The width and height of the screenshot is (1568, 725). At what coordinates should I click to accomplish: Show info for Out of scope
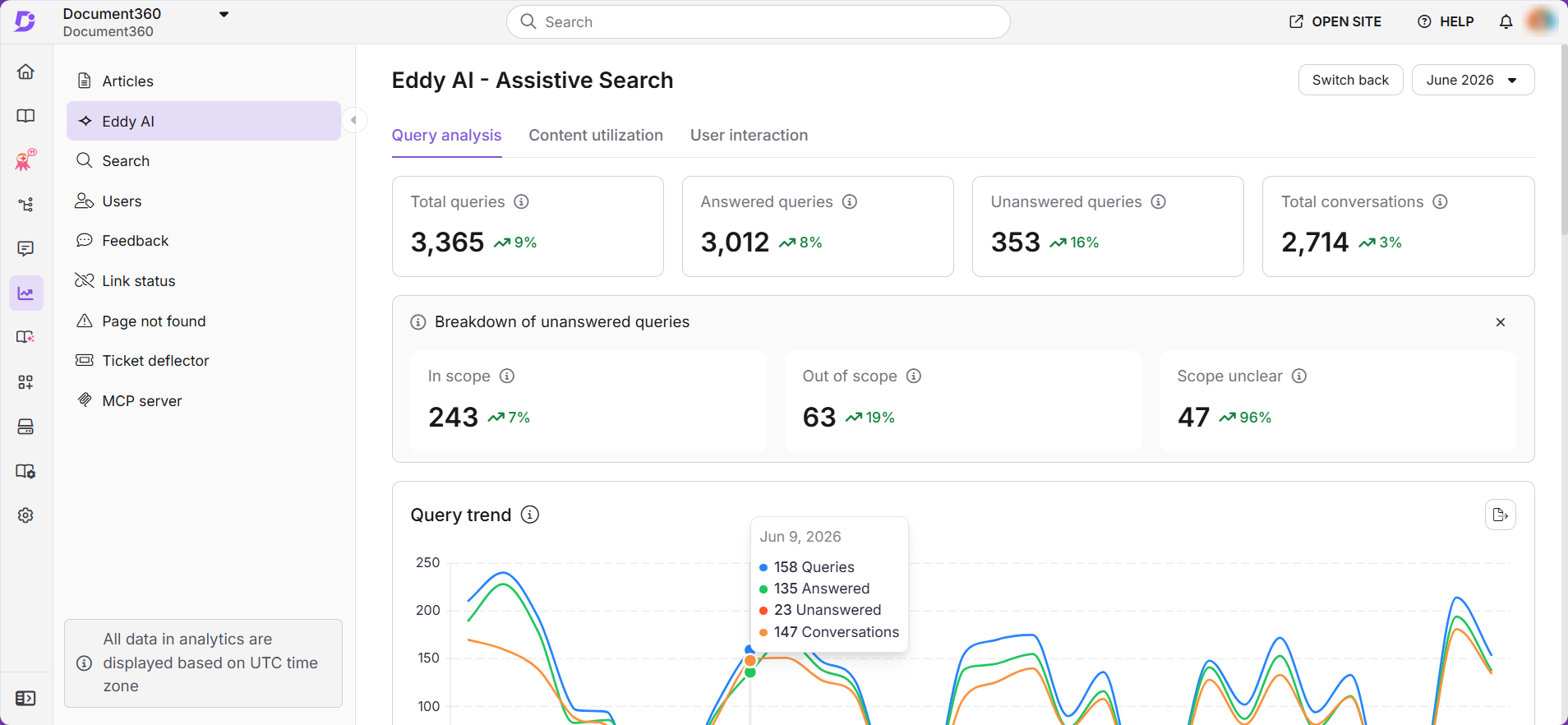[x=914, y=376]
